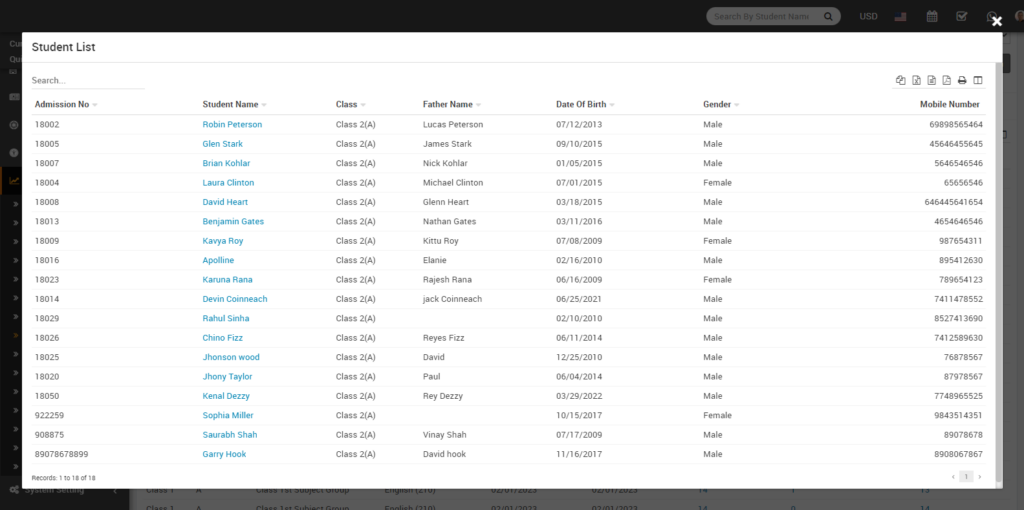Open the task checklist icon in header
Viewport: 1024px width, 510px height.
tap(961, 16)
